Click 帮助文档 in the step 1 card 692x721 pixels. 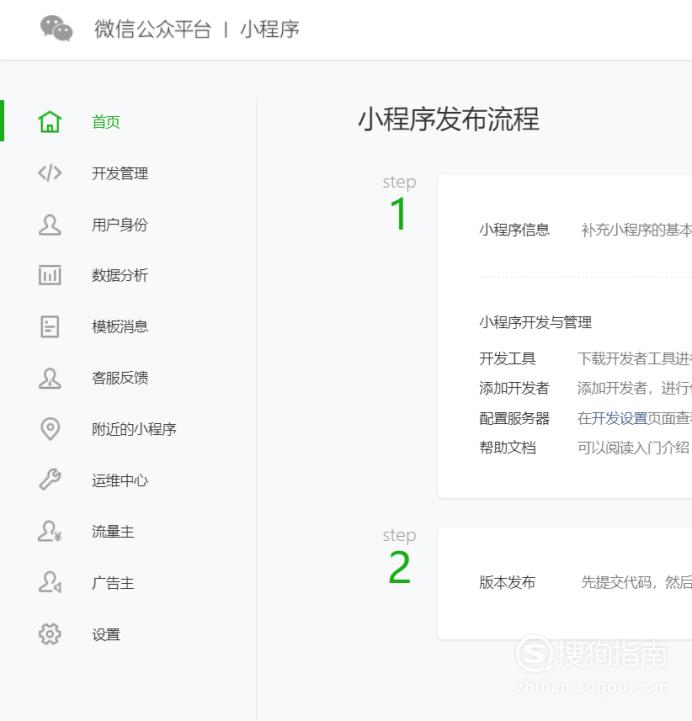point(508,447)
